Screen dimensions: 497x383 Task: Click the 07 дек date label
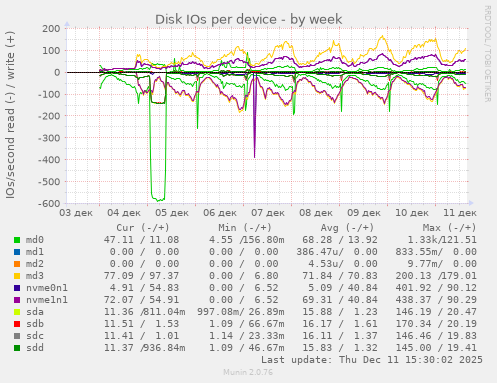pyautogui.click(x=268, y=213)
